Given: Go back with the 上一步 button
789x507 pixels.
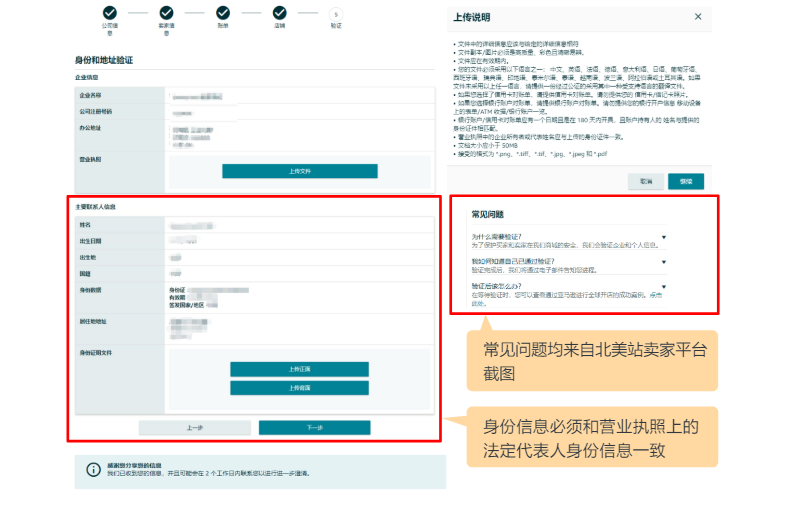Looking at the screenshot, I should (195, 427).
